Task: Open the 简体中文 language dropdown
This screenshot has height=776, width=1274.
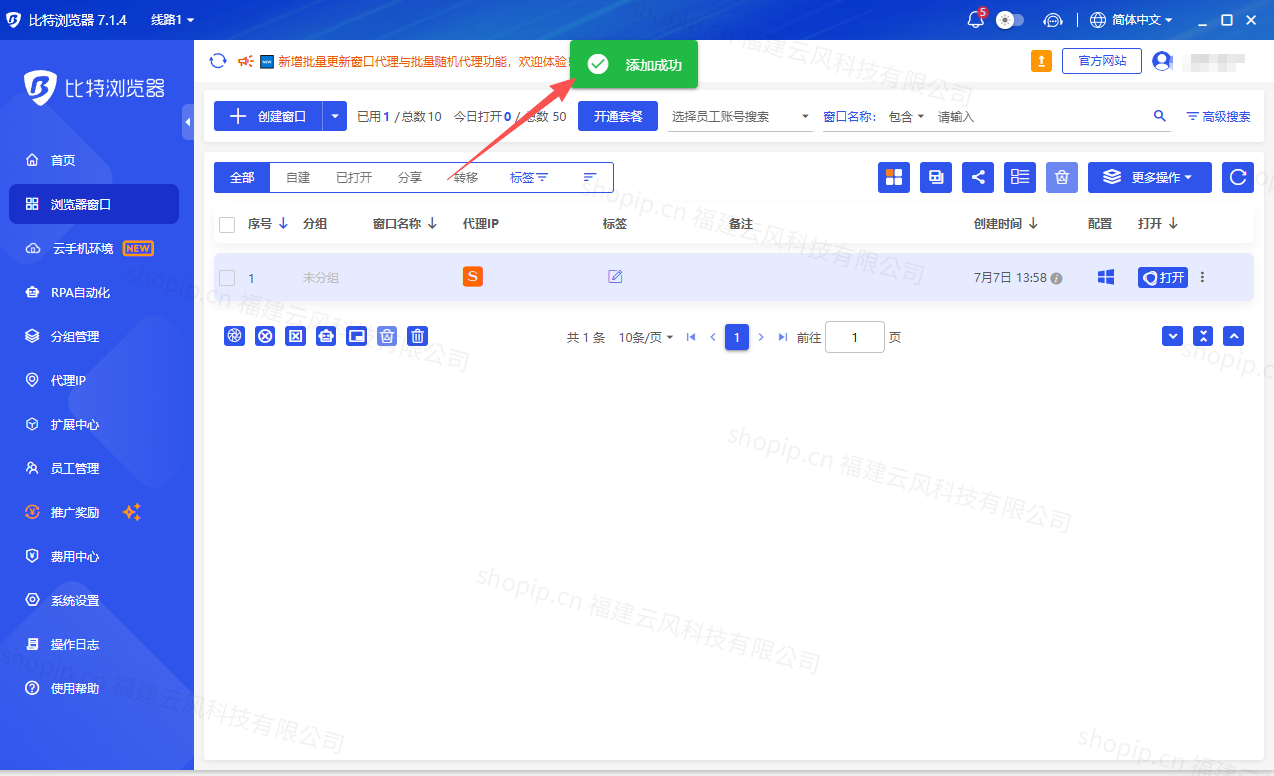Action: (x=1131, y=20)
